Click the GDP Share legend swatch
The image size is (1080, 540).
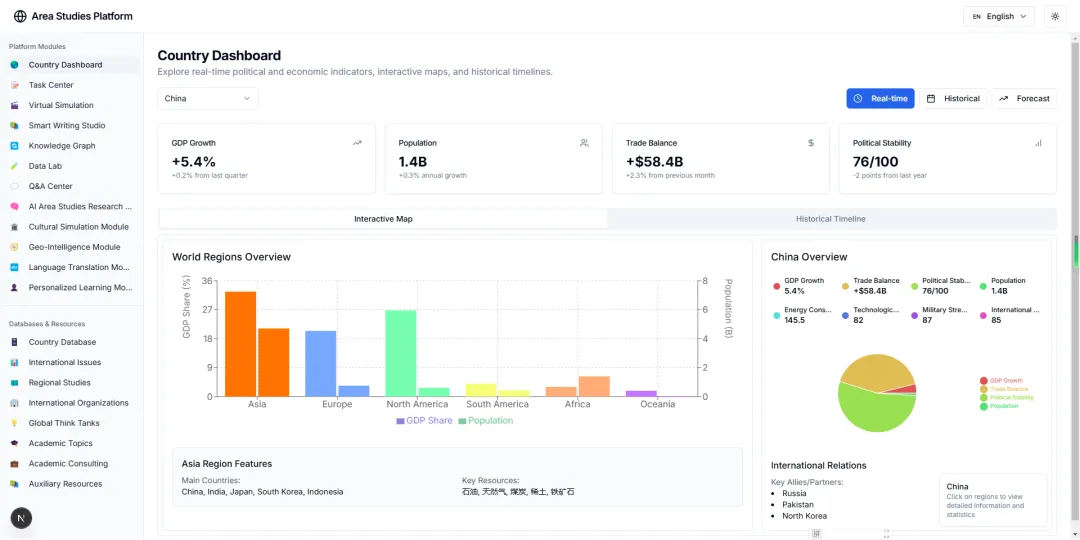pos(400,421)
